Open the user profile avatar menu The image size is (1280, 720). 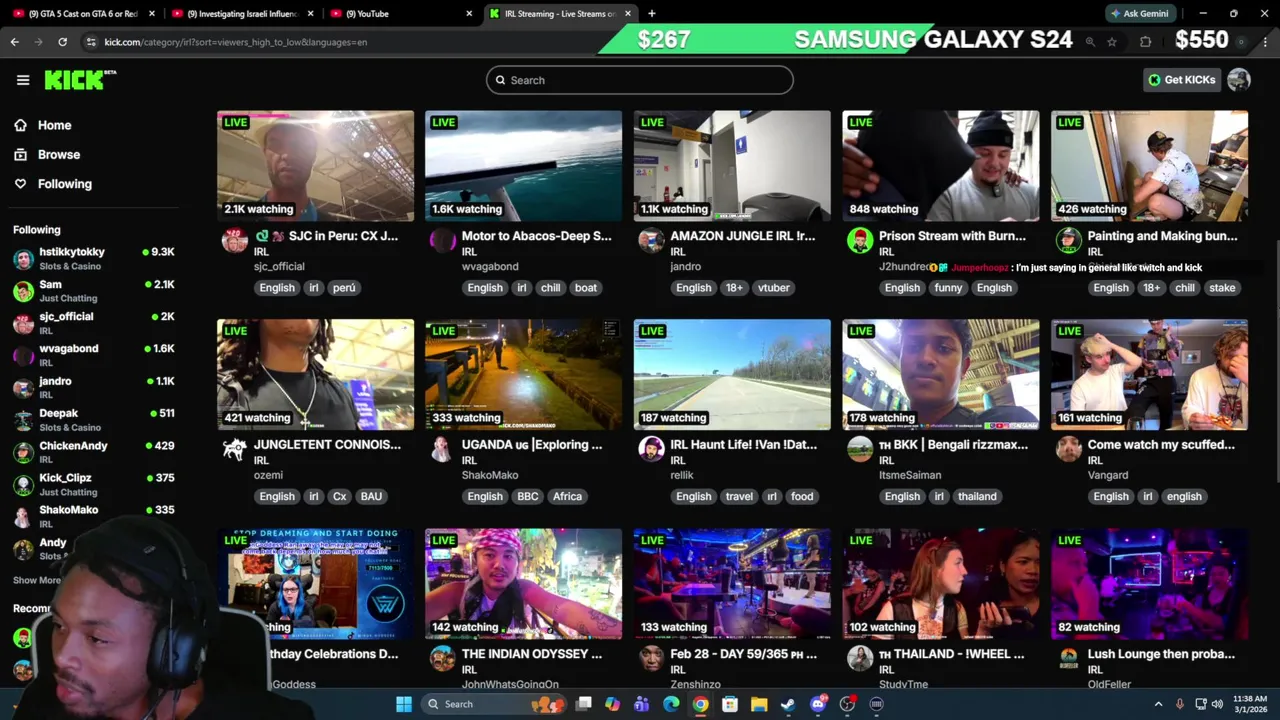click(1239, 80)
